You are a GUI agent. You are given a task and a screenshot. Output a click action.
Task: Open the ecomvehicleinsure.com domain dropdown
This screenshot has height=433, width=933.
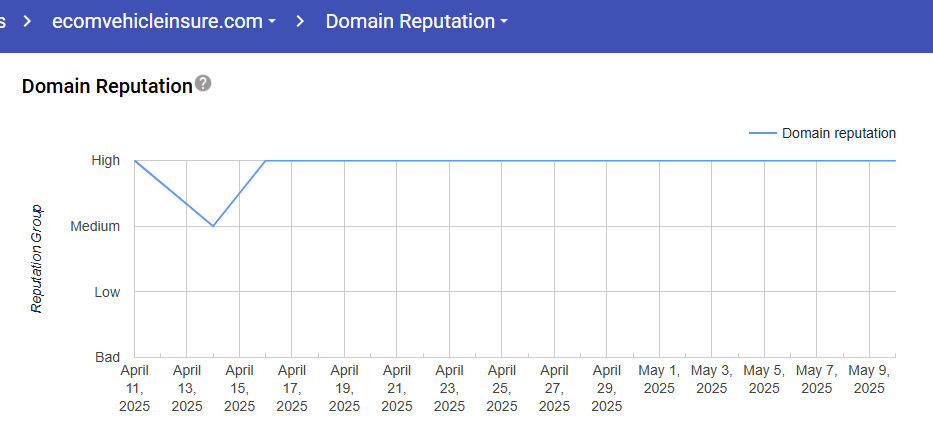tap(163, 21)
